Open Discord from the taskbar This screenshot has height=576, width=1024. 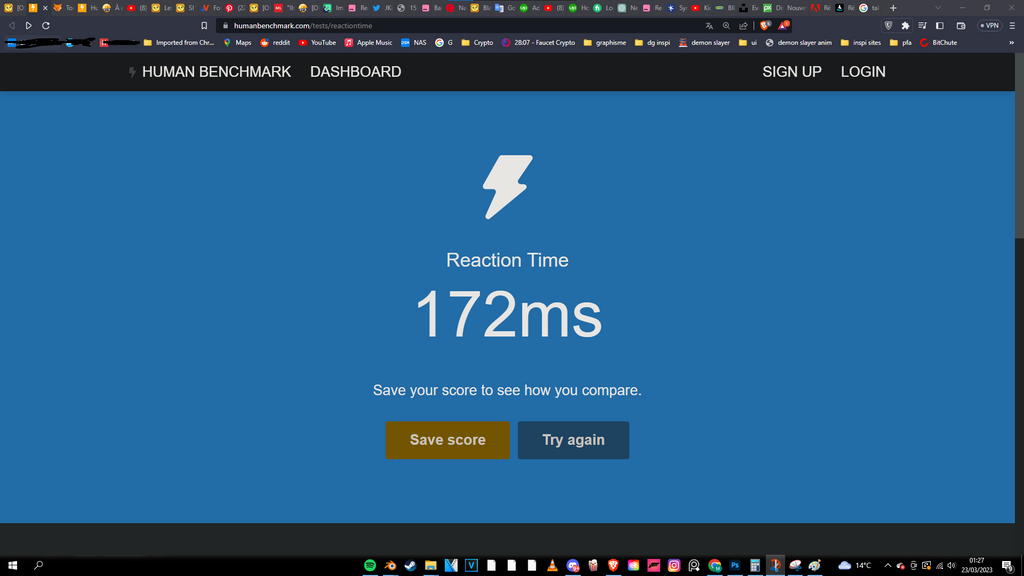pos(573,566)
